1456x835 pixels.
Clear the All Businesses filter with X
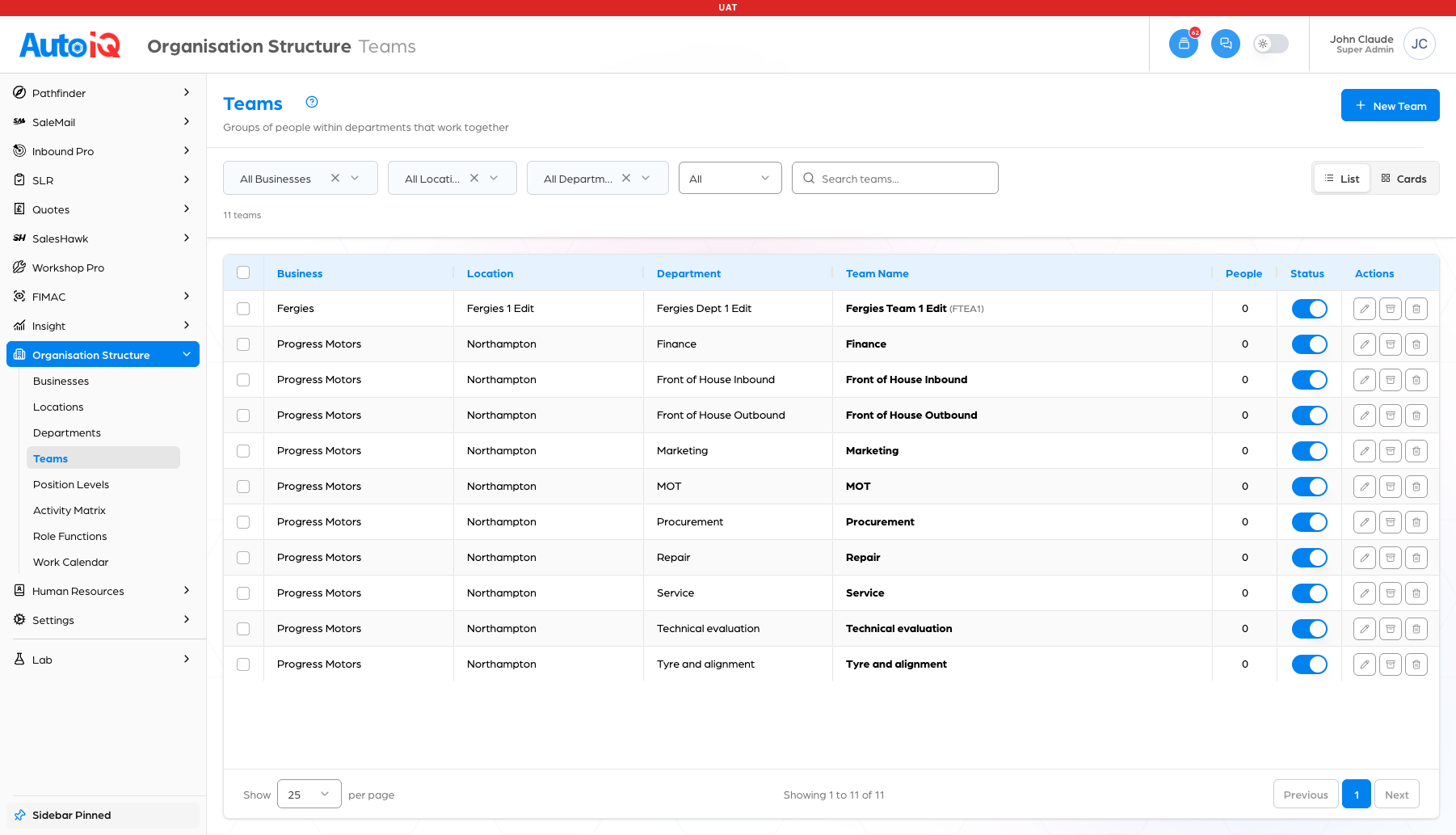(335, 178)
